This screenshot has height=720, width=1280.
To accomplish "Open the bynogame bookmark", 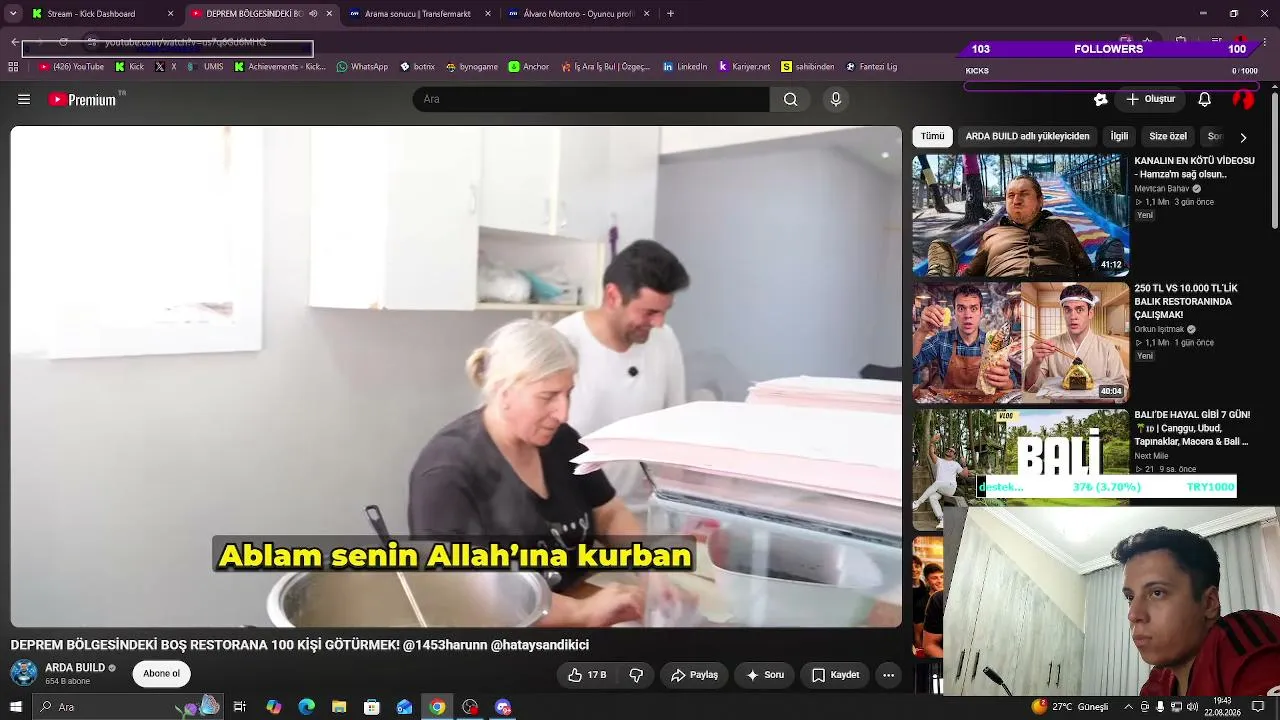I will (x=473, y=67).
